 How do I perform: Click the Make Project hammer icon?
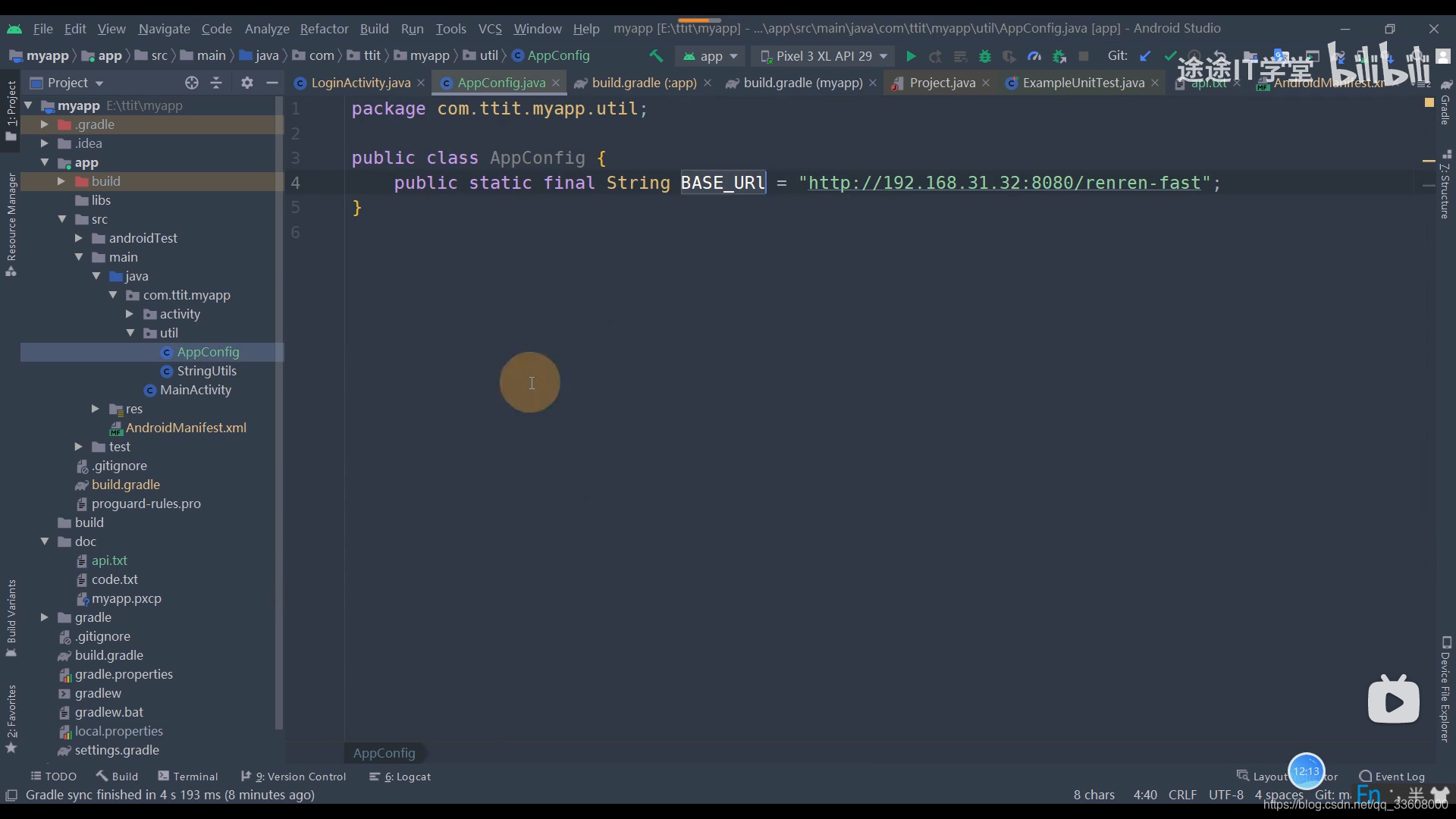coord(656,56)
